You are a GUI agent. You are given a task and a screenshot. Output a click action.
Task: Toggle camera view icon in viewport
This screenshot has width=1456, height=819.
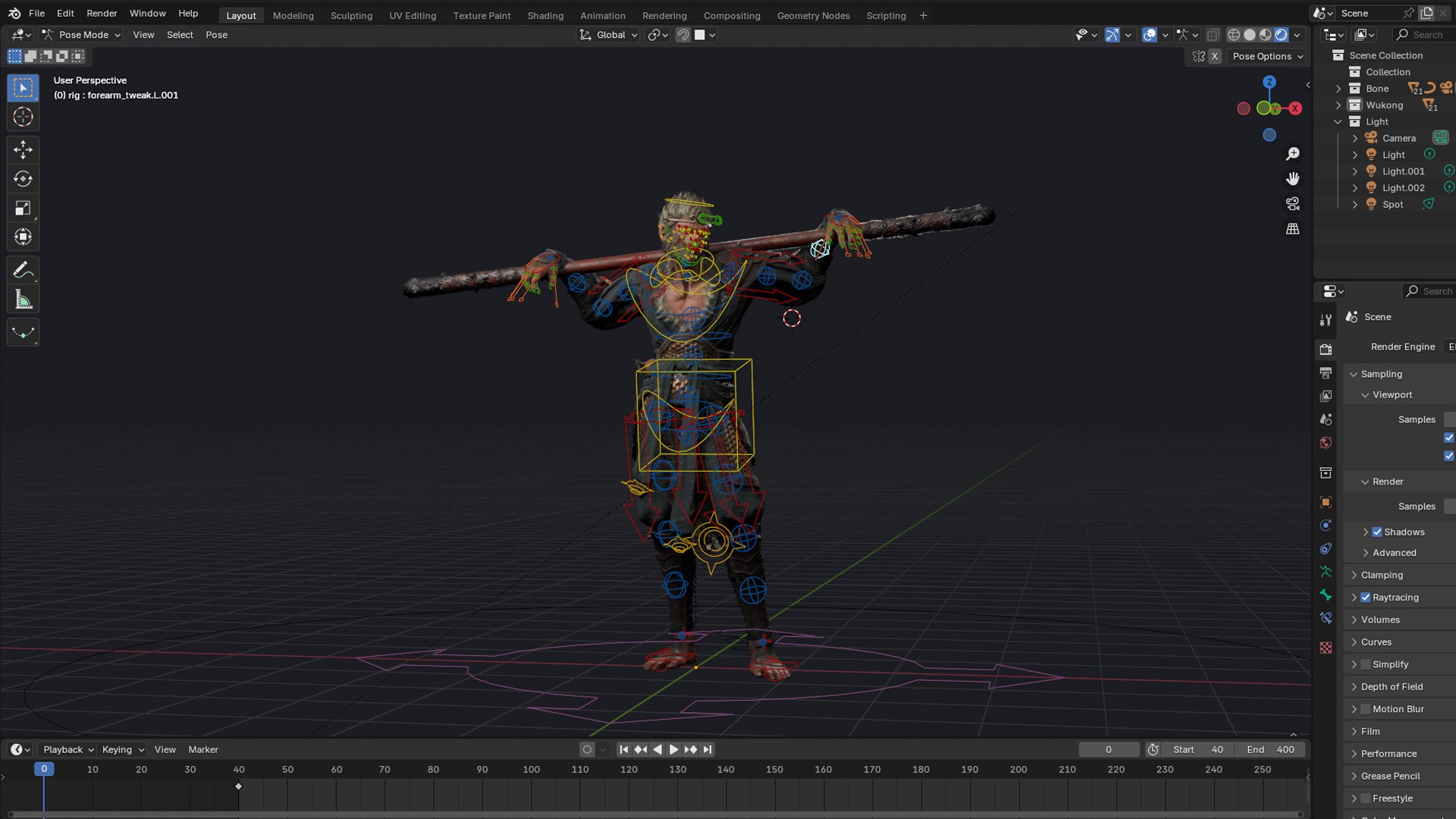(1293, 204)
